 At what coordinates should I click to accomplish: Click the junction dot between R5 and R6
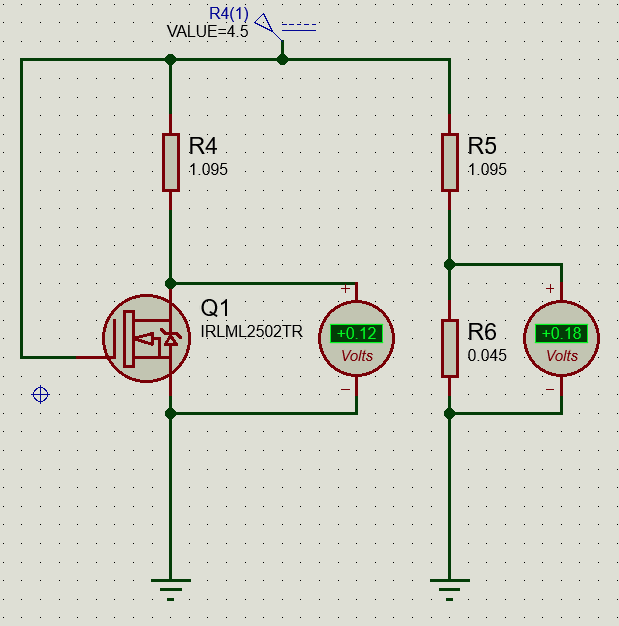449,265
